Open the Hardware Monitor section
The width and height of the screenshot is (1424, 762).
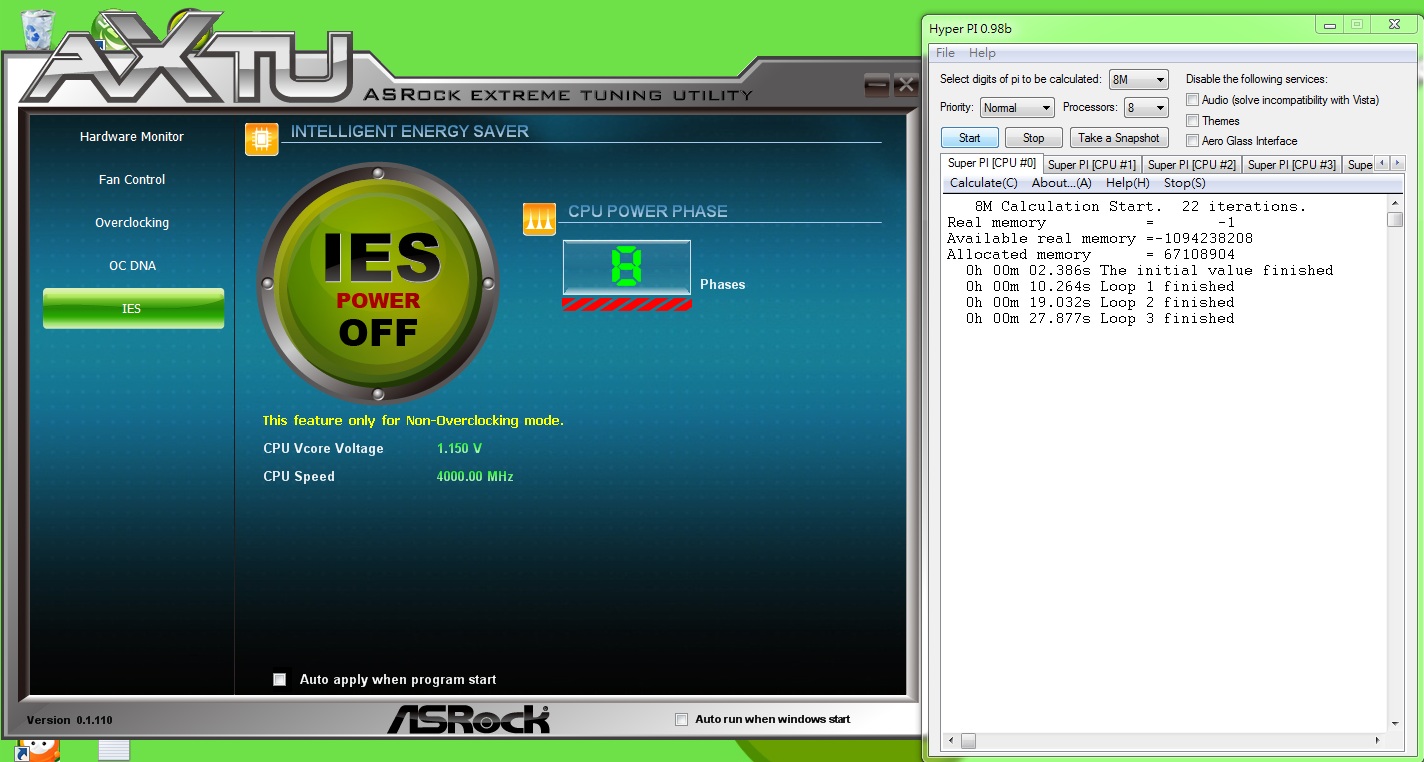pos(132,137)
